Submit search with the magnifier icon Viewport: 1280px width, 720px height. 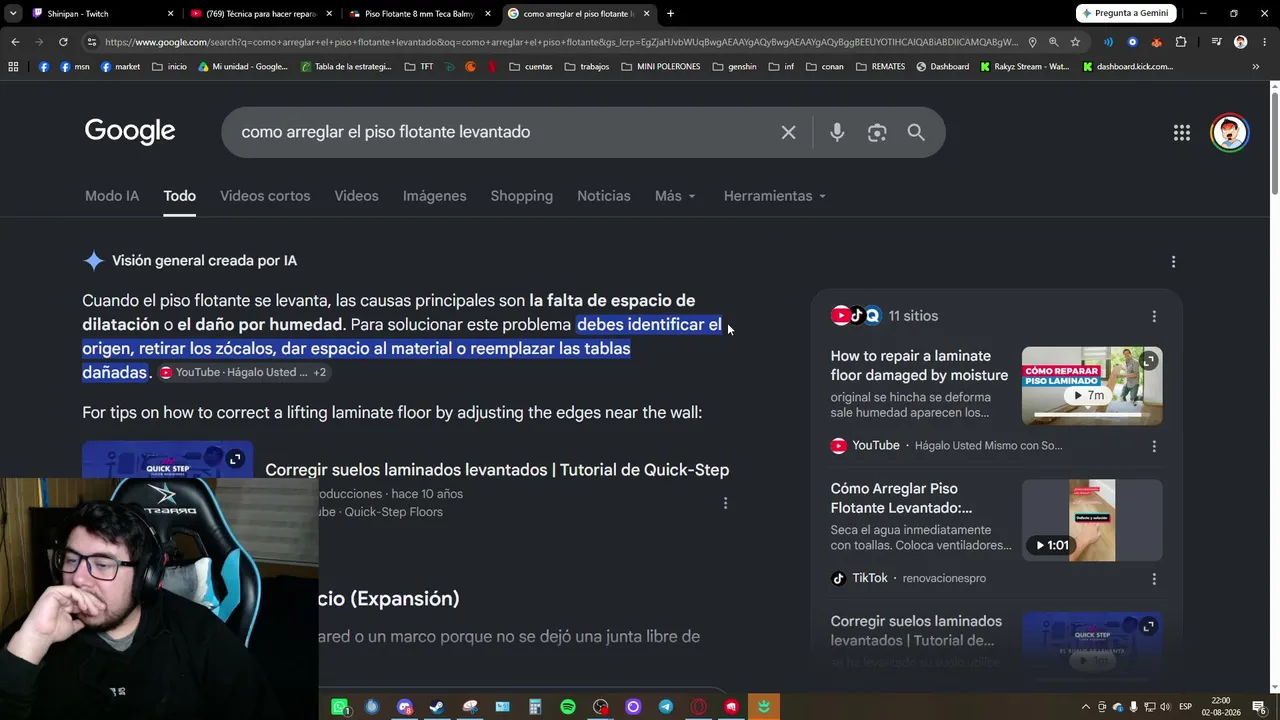[916, 132]
